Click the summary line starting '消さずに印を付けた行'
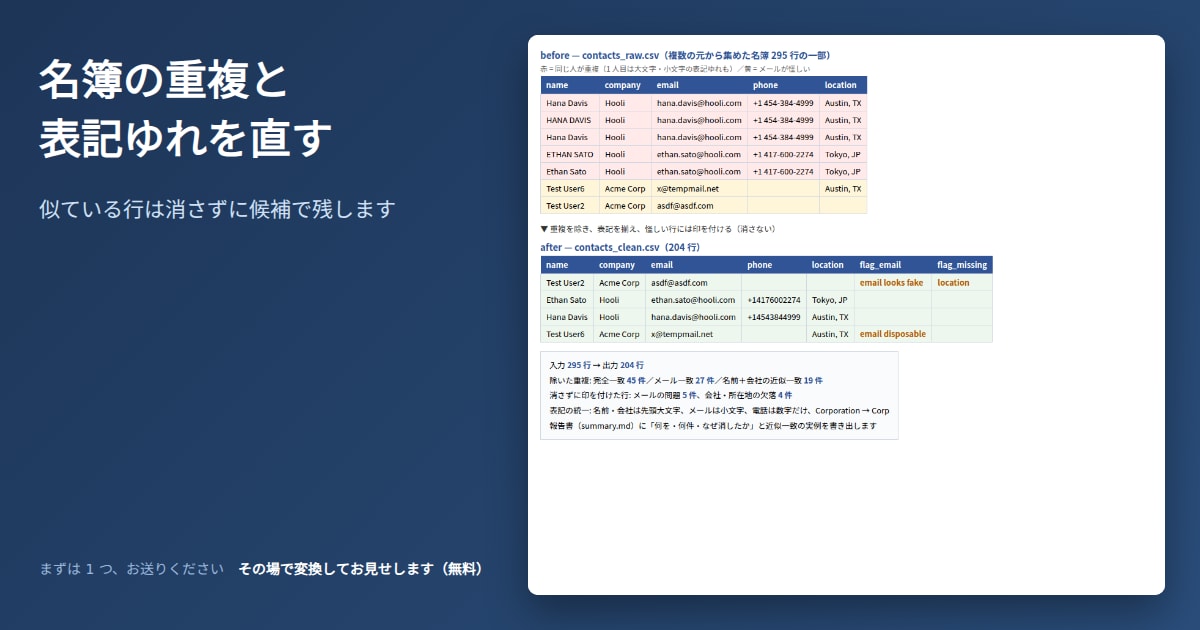The height and width of the screenshot is (630, 1200). click(671, 396)
